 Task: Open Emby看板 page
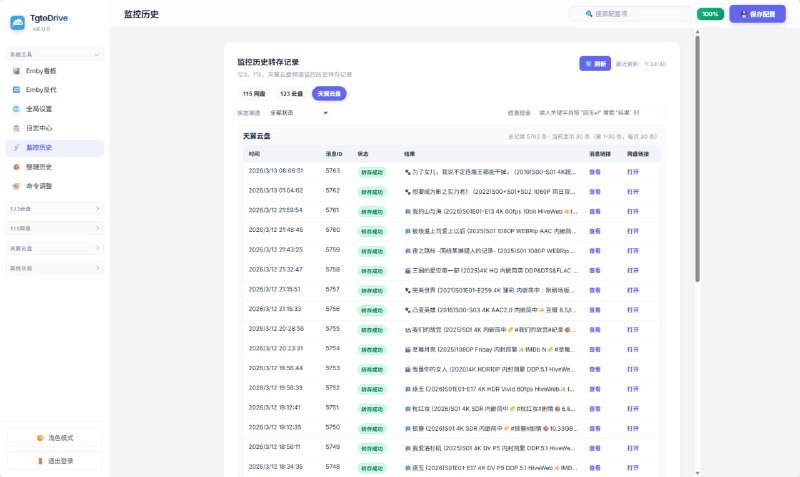(x=55, y=71)
